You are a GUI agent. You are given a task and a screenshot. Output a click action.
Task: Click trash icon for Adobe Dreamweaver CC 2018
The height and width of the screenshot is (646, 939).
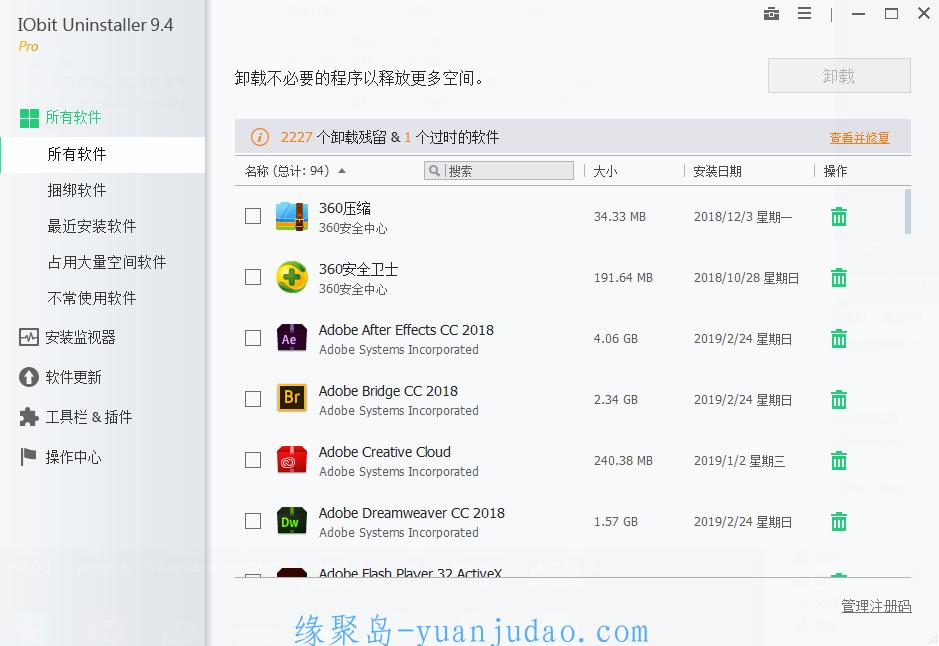tap(839, 522)
